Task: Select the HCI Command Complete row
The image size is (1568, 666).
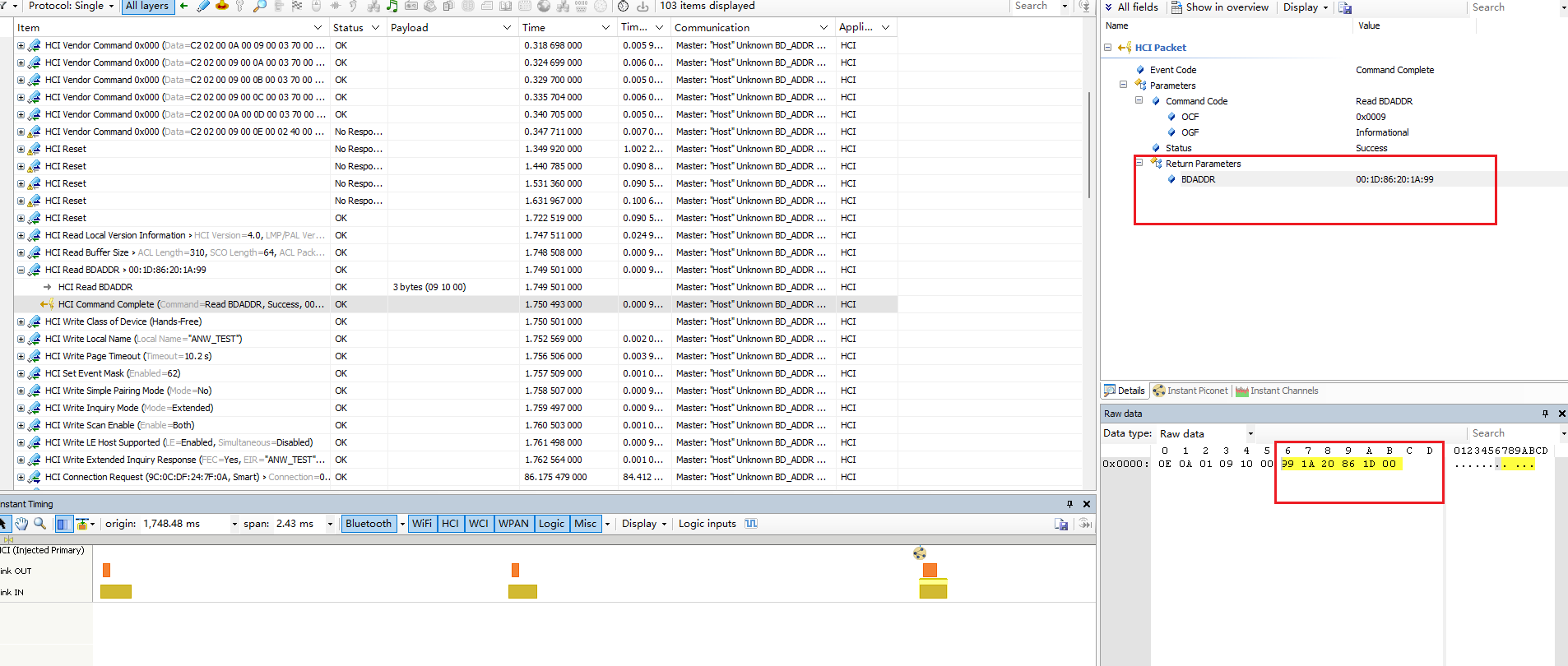Action: [x=456, y=304]
